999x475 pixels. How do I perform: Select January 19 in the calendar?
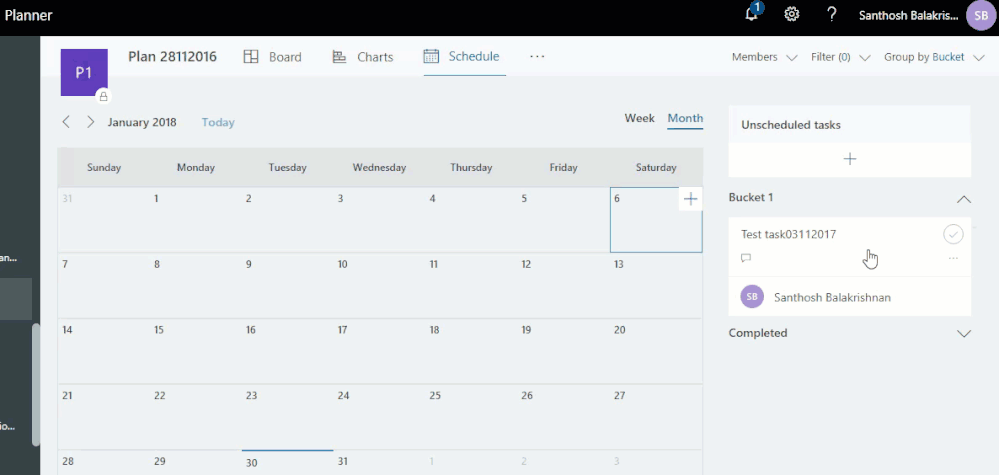click(562, 351)
